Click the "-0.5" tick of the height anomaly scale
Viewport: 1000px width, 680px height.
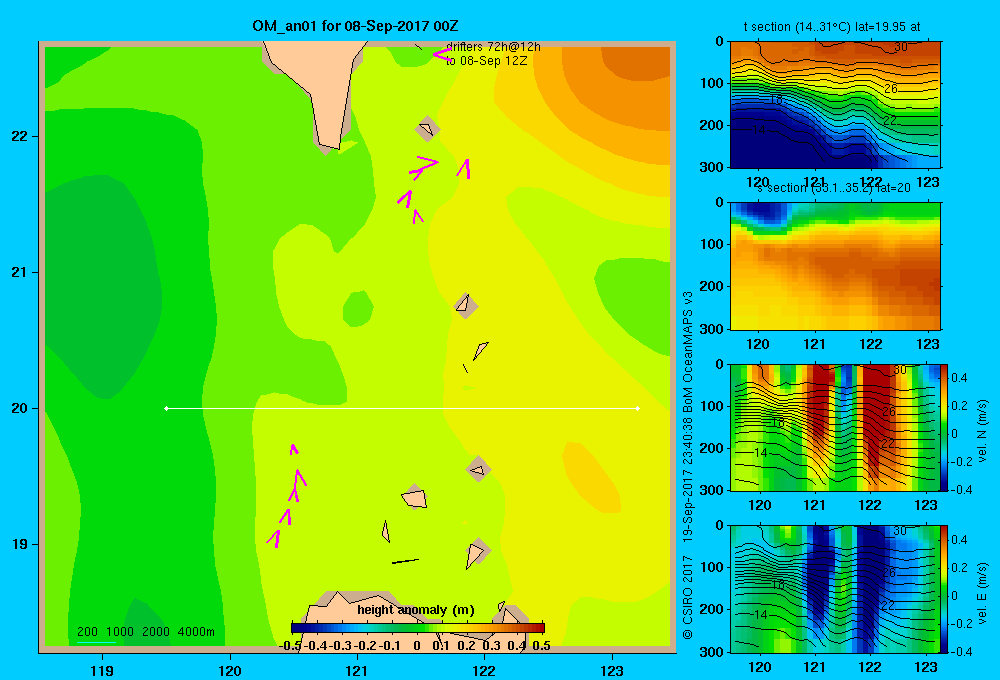290,646
